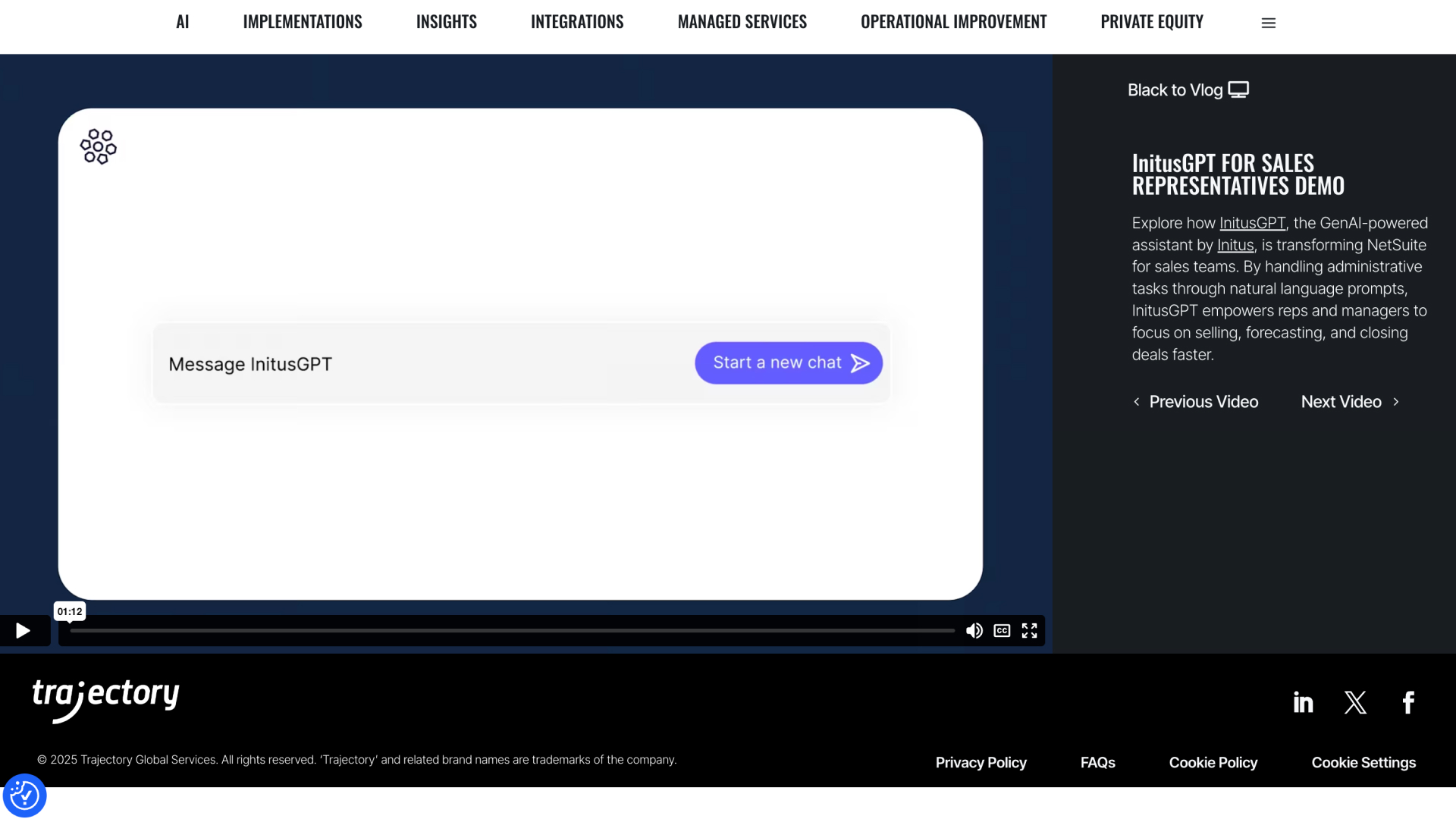Screen dimensions: 1456x819
Task: Open Trajectory's X profile
Action: (1355, 702)
